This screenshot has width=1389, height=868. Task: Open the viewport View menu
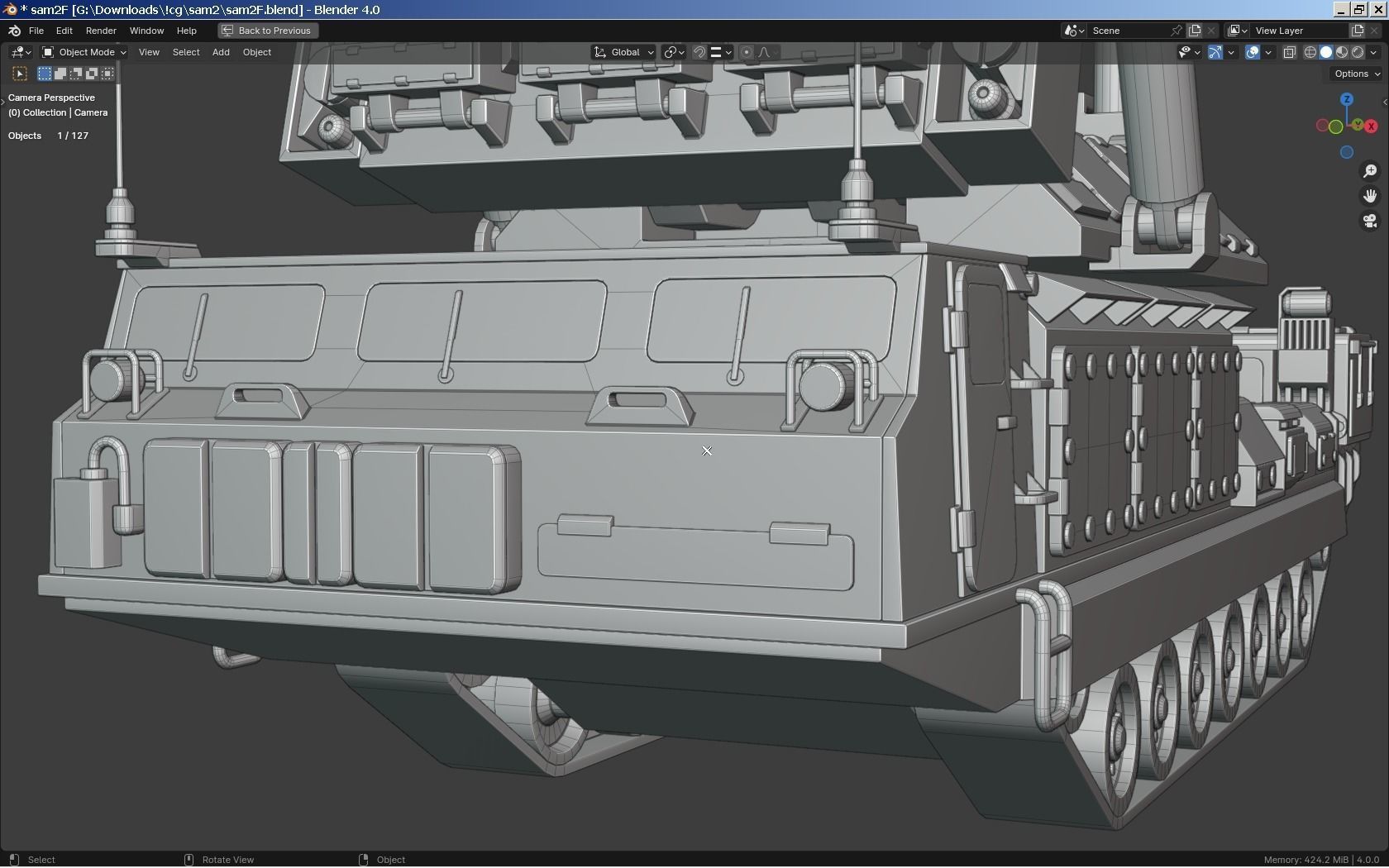click(x=149, y=52)
